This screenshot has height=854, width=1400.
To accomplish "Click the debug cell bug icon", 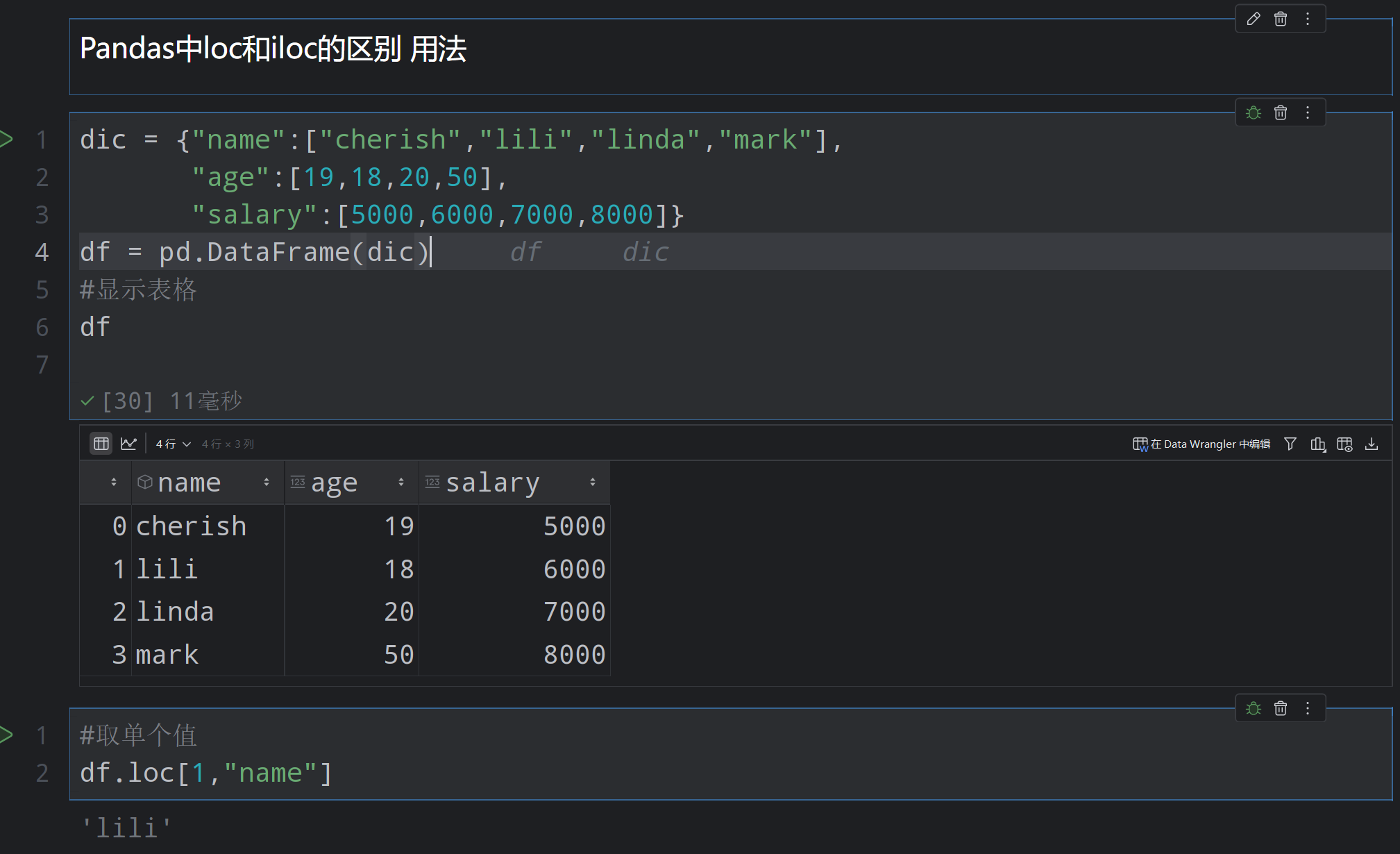I will point(1253,112).
